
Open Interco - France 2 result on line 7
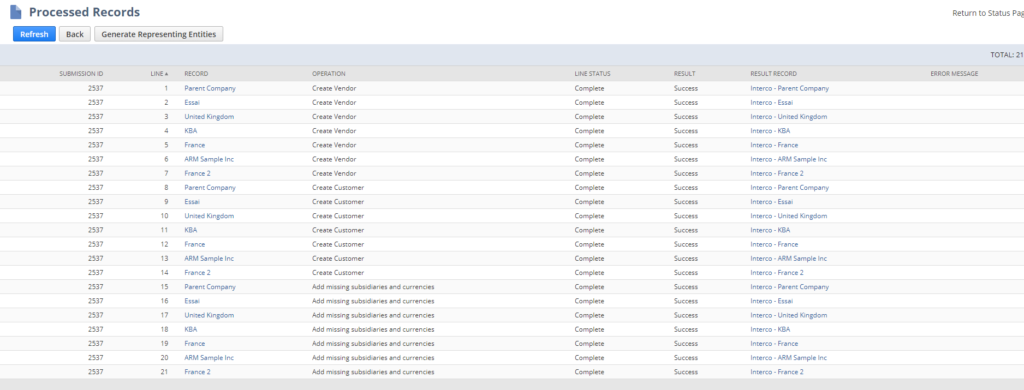click(x=777, y=173)
